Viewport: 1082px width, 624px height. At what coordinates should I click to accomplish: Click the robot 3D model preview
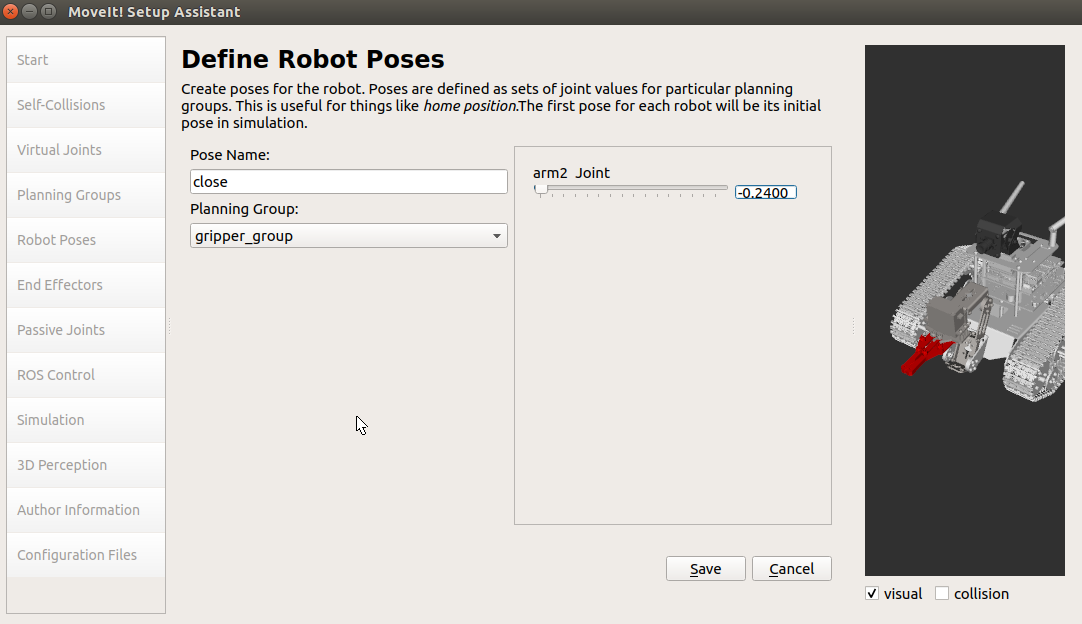pyautogui.click(x=965, y=311)
